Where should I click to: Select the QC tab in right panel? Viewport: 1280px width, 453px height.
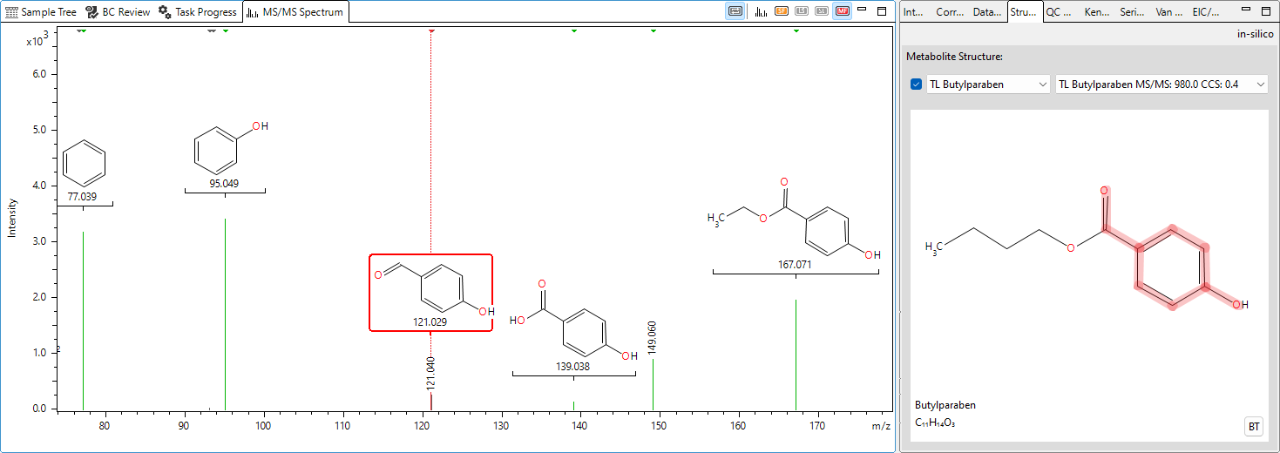(x=1059, y=12)
